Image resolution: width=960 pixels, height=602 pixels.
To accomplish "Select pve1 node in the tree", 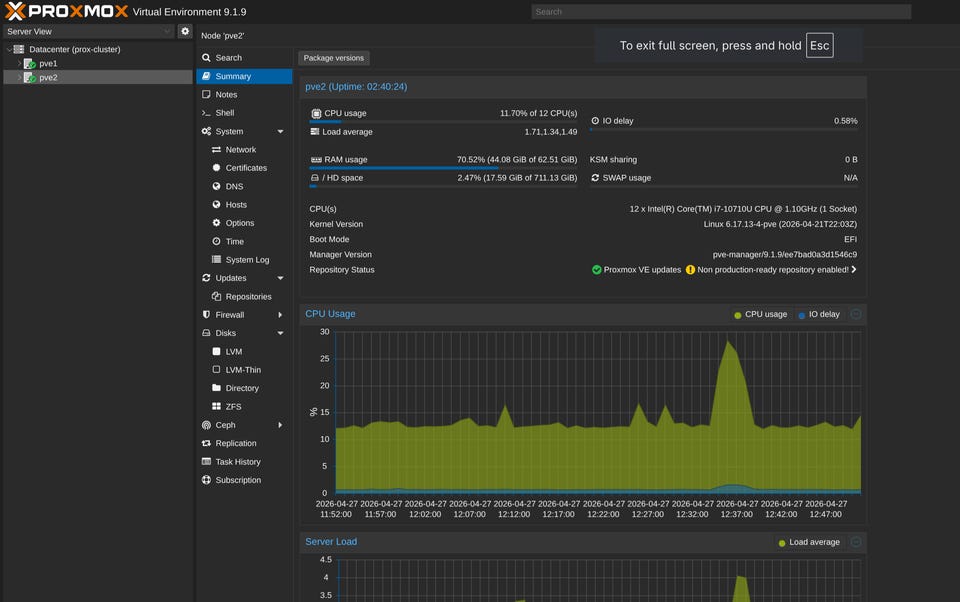I will coord(98,63).
